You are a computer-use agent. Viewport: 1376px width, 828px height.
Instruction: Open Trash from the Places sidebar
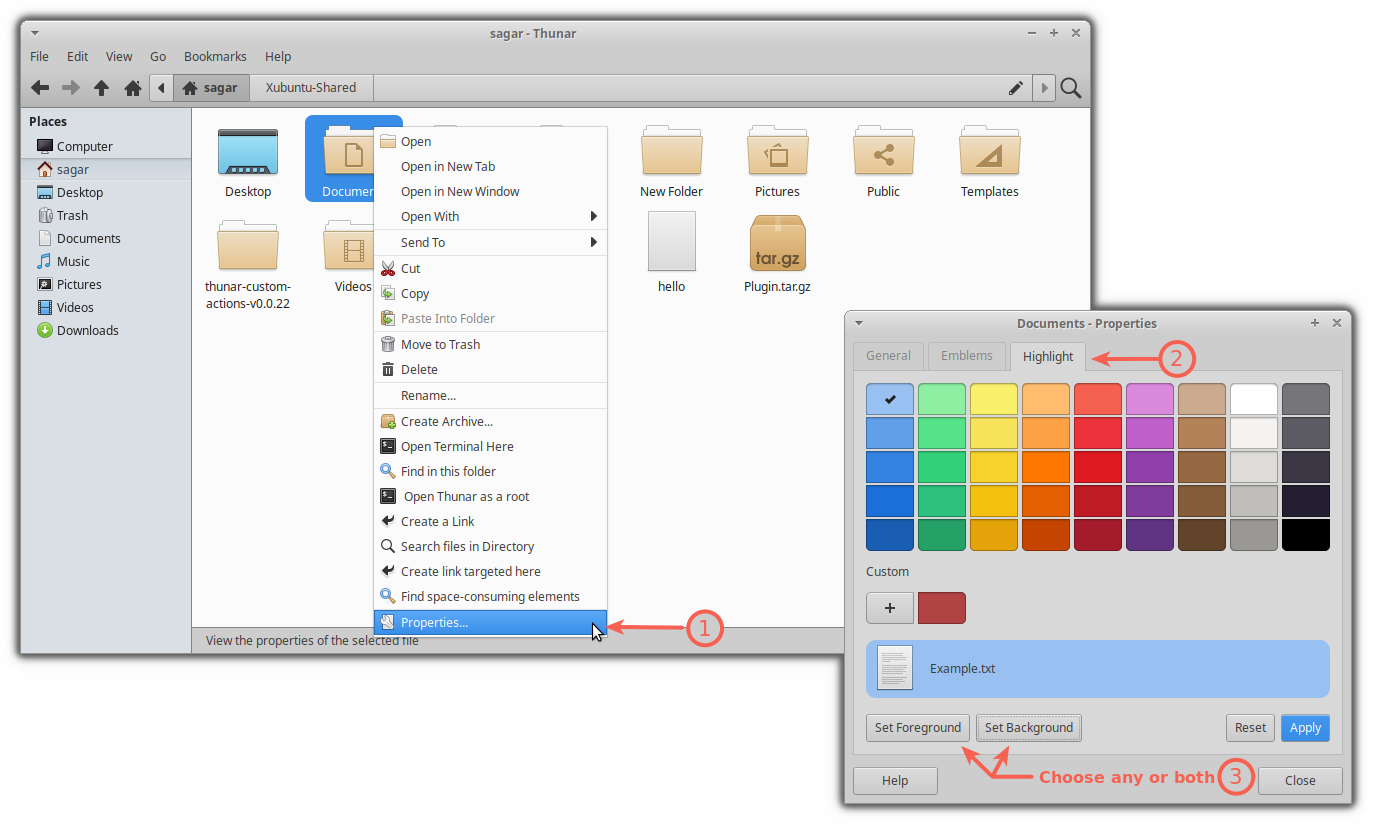(74, 215)
